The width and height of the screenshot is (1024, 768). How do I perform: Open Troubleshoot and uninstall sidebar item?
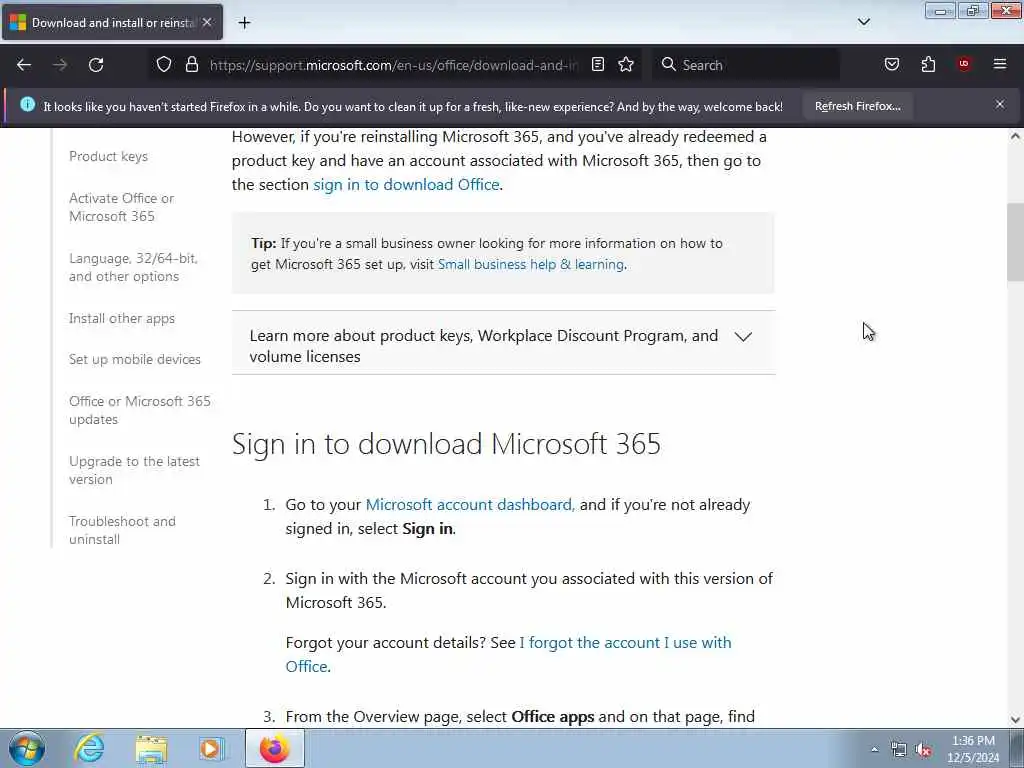coord(122,530)
